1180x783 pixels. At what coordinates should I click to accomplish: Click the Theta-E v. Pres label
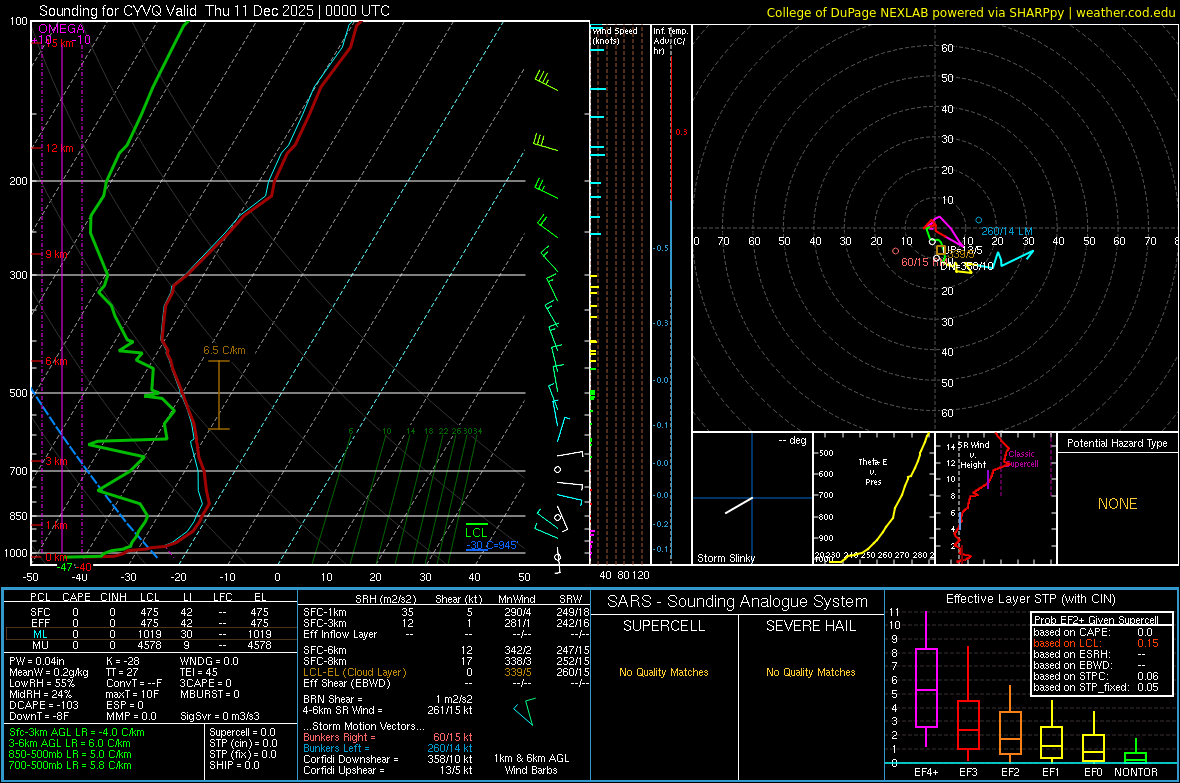tap(873, 471)
